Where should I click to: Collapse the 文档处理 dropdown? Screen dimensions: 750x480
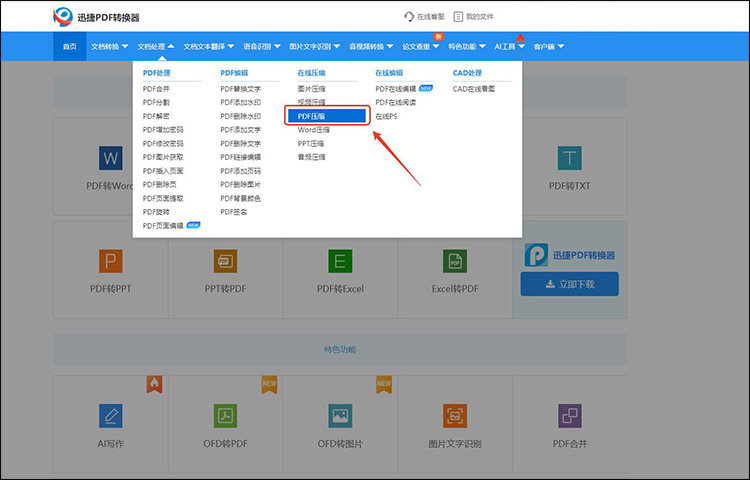[155, 46]
